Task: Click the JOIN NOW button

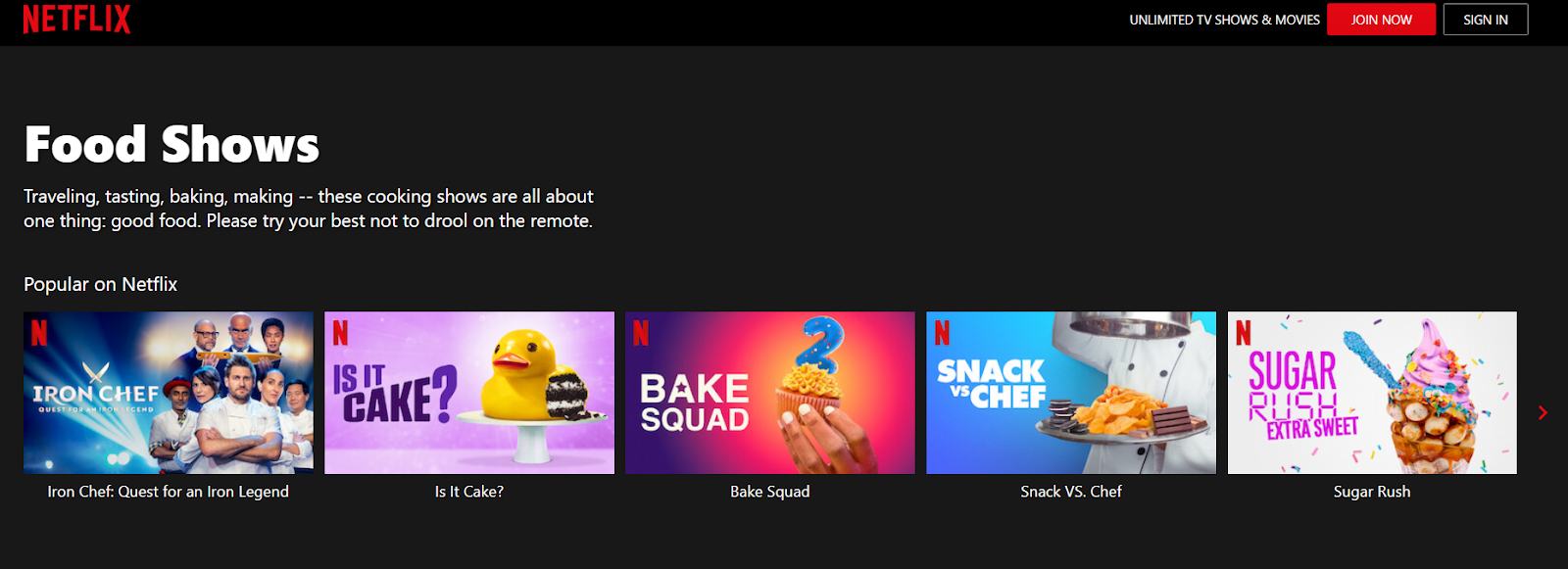Action: click(1381, 20)
